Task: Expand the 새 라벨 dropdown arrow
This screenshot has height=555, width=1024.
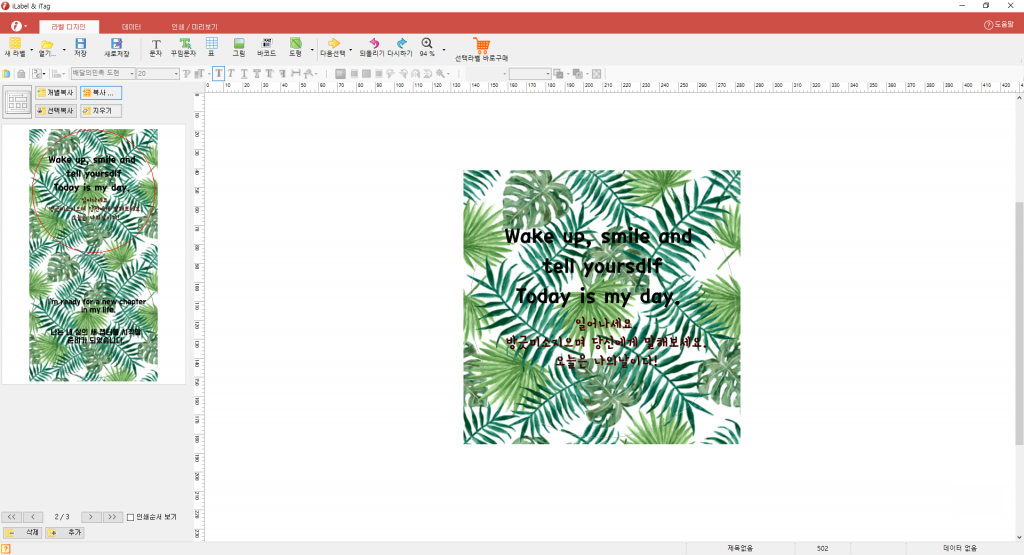Action: pos(31,50)
